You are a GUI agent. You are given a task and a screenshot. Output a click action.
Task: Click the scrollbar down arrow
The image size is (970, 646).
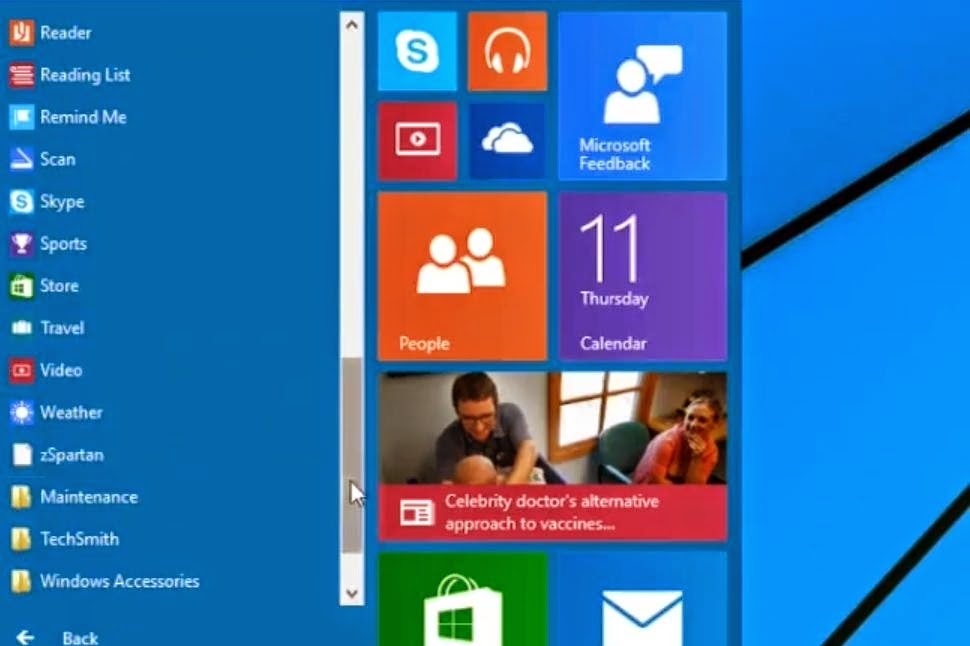(x=352, y=593)
